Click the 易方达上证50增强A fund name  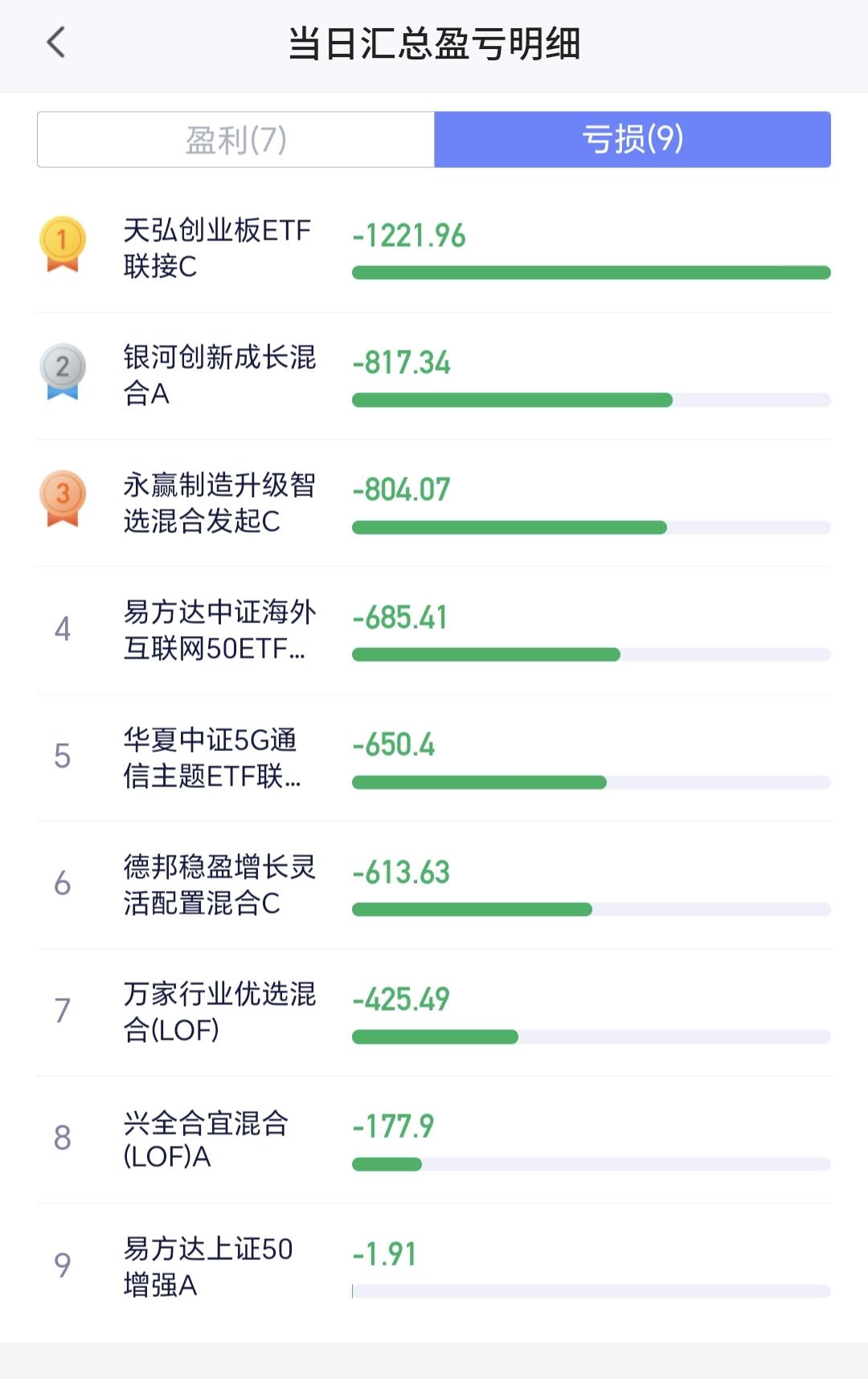208,1266
